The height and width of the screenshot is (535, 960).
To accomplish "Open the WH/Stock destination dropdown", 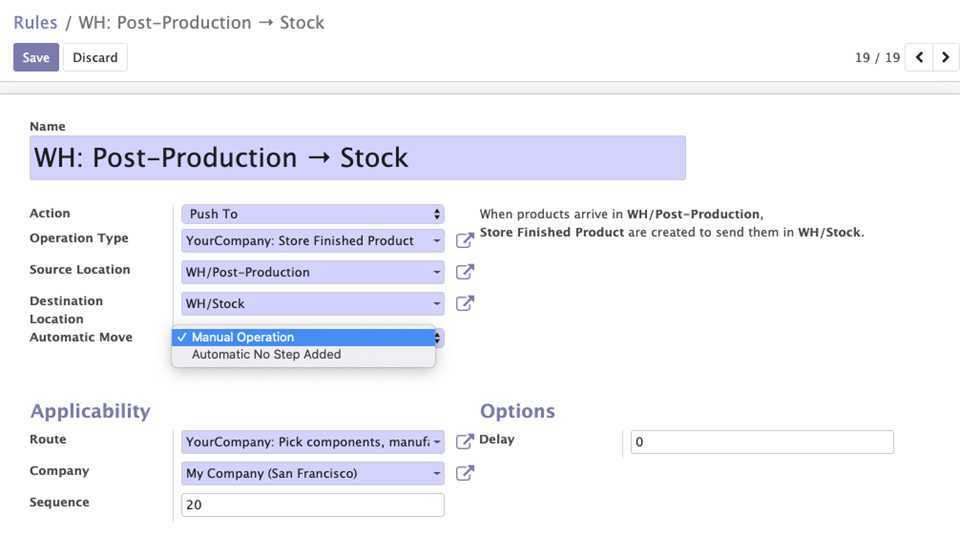I will click(x=313, y=304).
